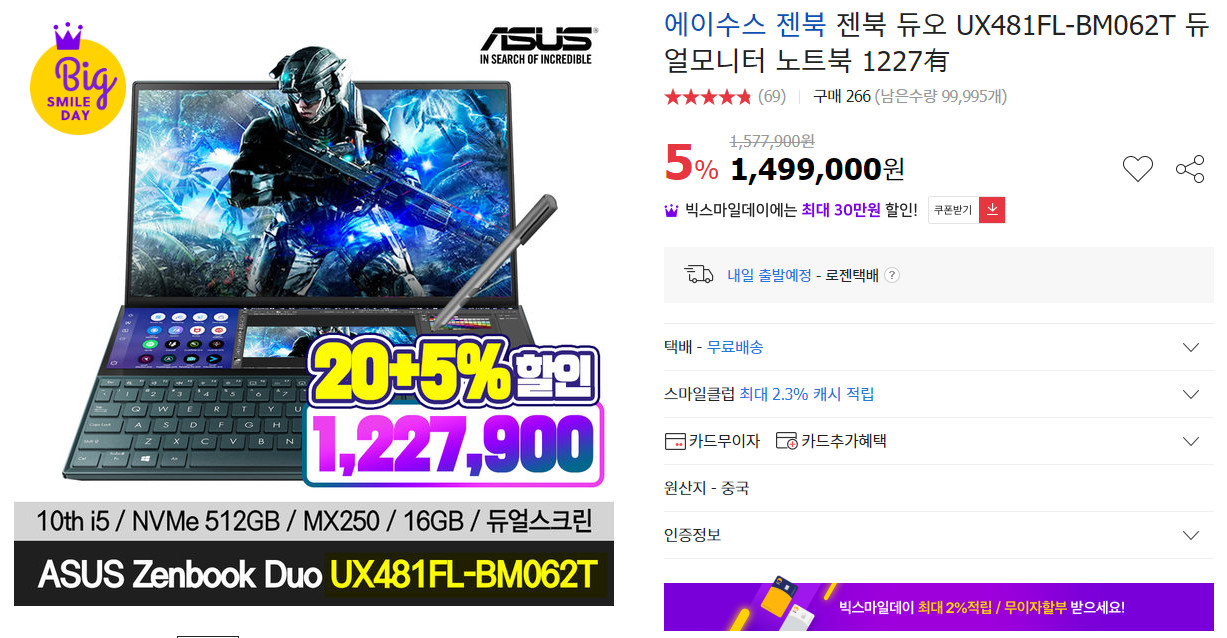This screenshot has width=1227, height=638.
Task: Click the 내일 출발예정 link
Action: click(769, 276)
